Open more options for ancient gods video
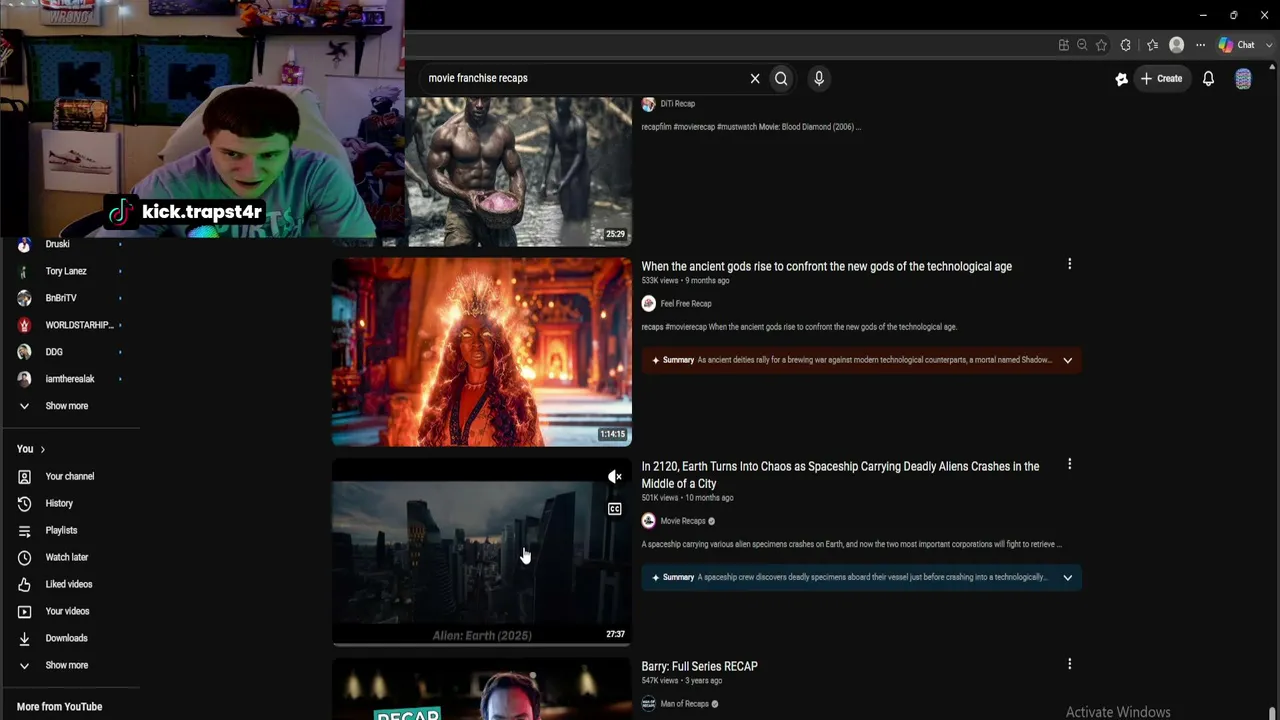1280x720 pixels. (x=1069, y=264)
